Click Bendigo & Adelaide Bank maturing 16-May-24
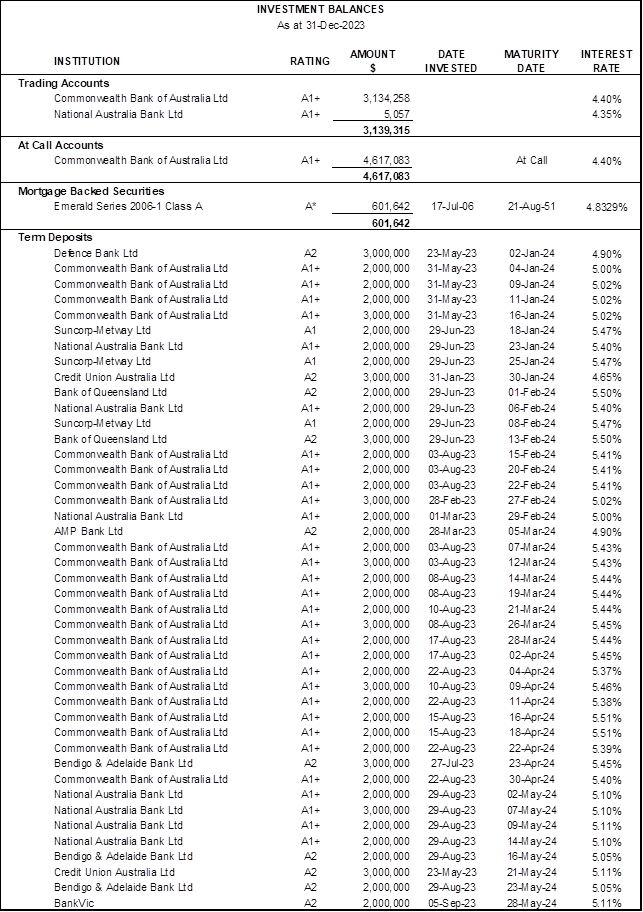 (x=123, y=857)
